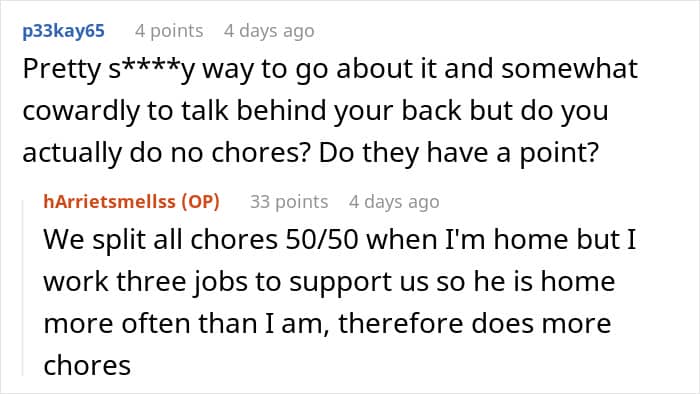Select the '33 points' score label

tap(289, 202)
